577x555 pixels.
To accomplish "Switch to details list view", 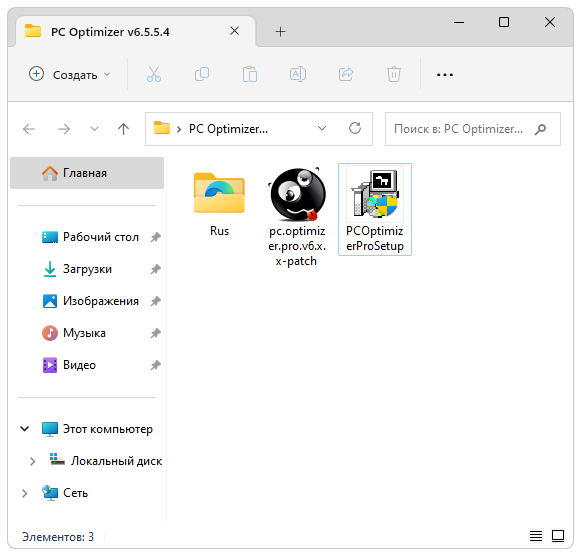I will (x=536, y=536).
